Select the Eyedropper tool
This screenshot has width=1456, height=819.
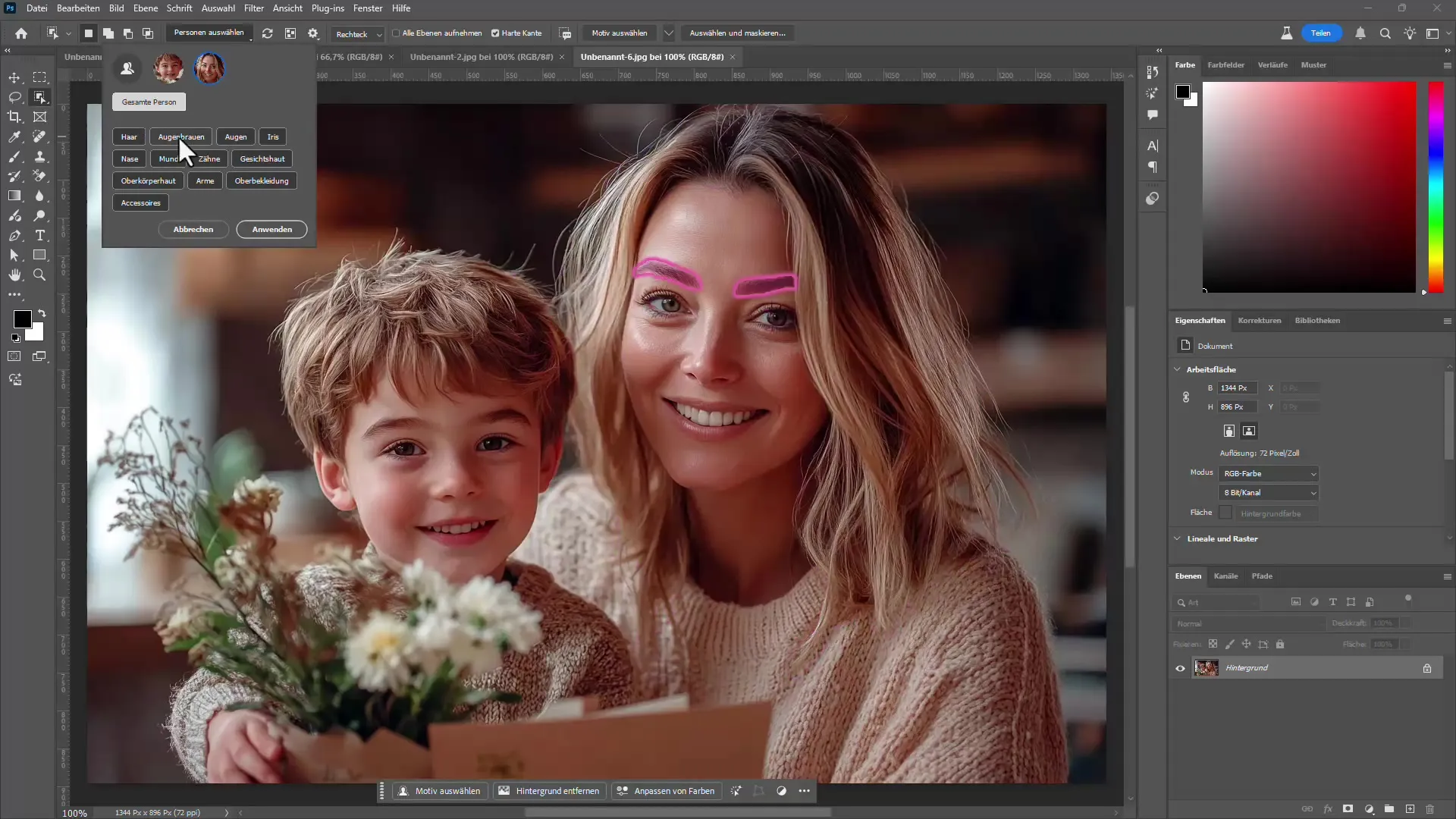click(14, 136)
